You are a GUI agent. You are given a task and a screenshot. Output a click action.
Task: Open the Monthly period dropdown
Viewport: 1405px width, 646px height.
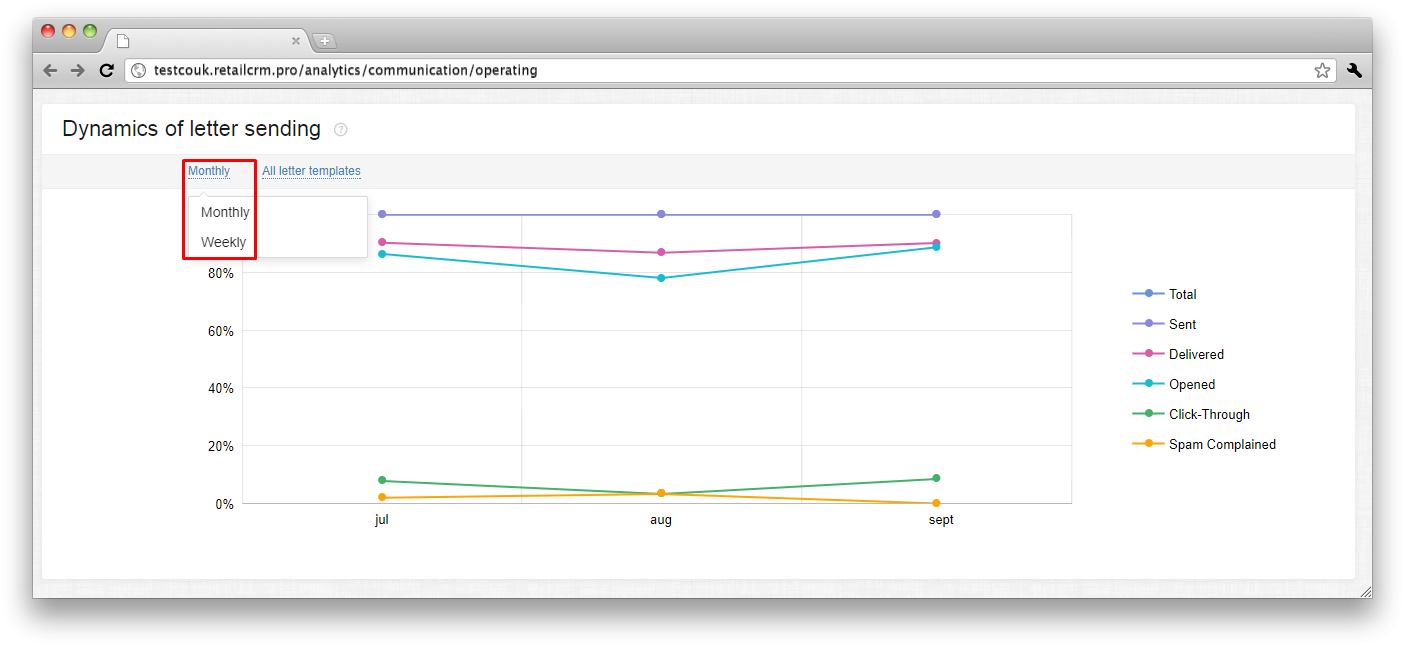pos(209,171)
